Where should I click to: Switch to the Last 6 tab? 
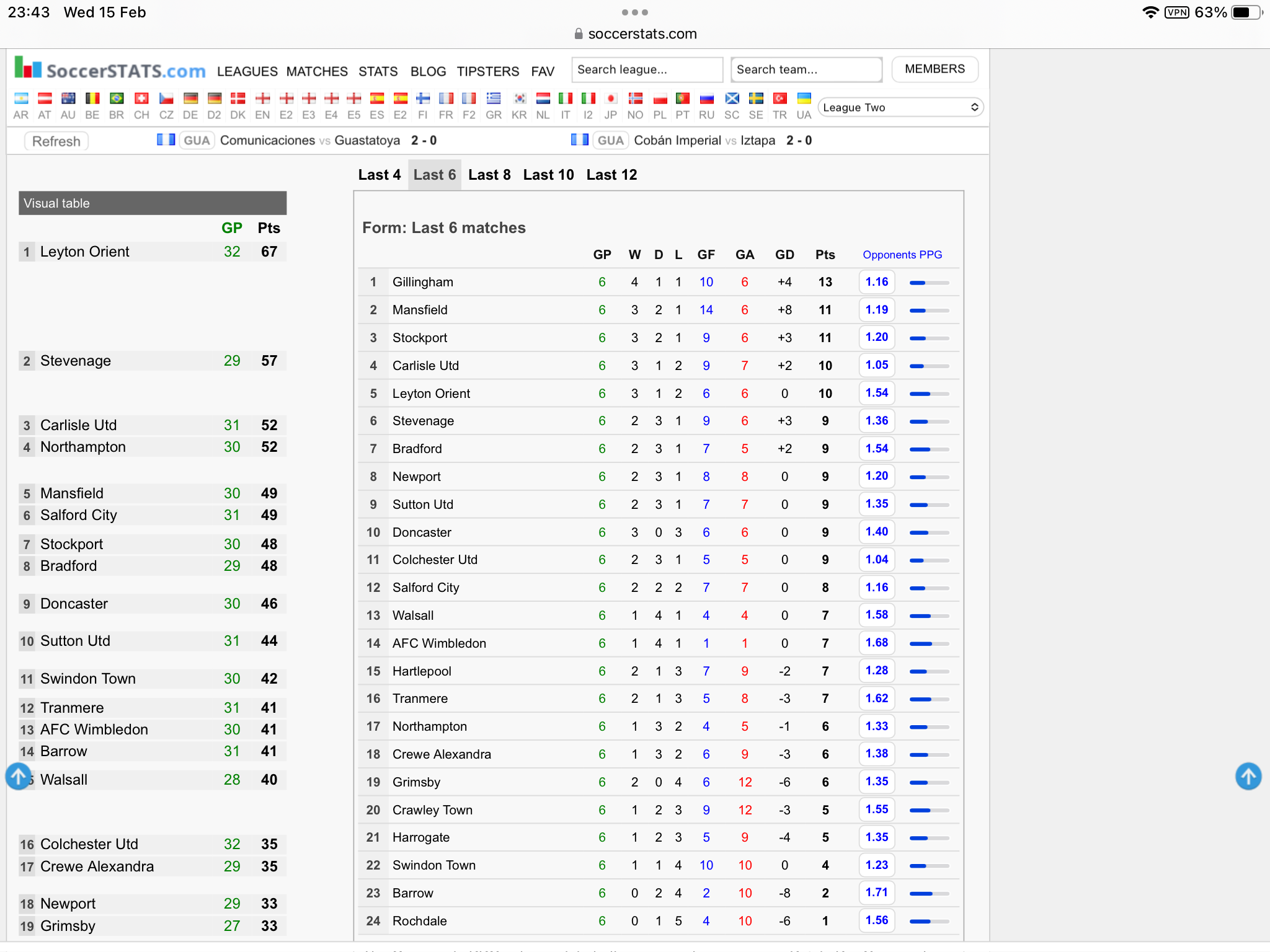pyautogui.click(x=435, y=175)
